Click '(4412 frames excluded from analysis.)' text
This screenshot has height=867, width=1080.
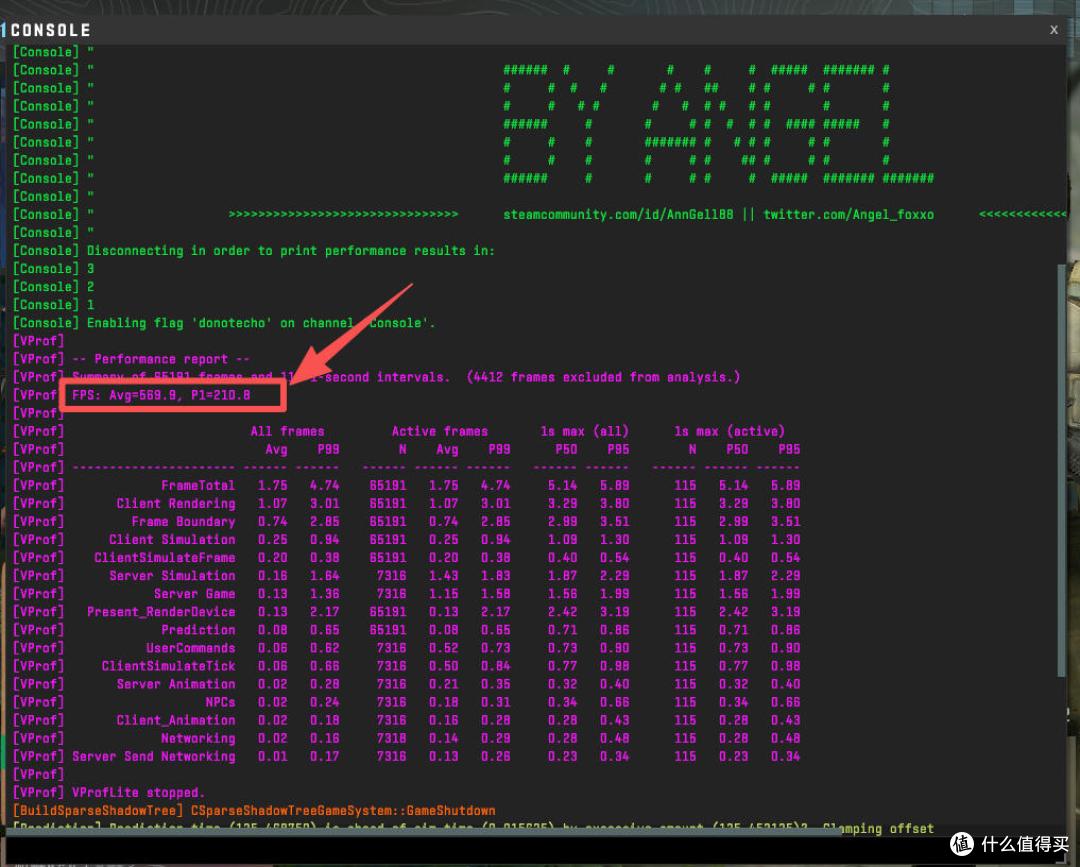point(603,377)
